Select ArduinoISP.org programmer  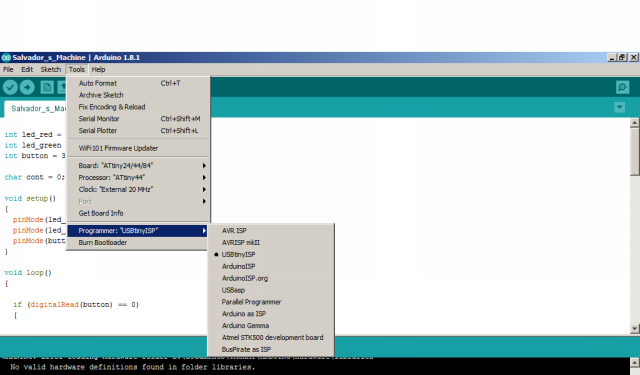[271, 278]
